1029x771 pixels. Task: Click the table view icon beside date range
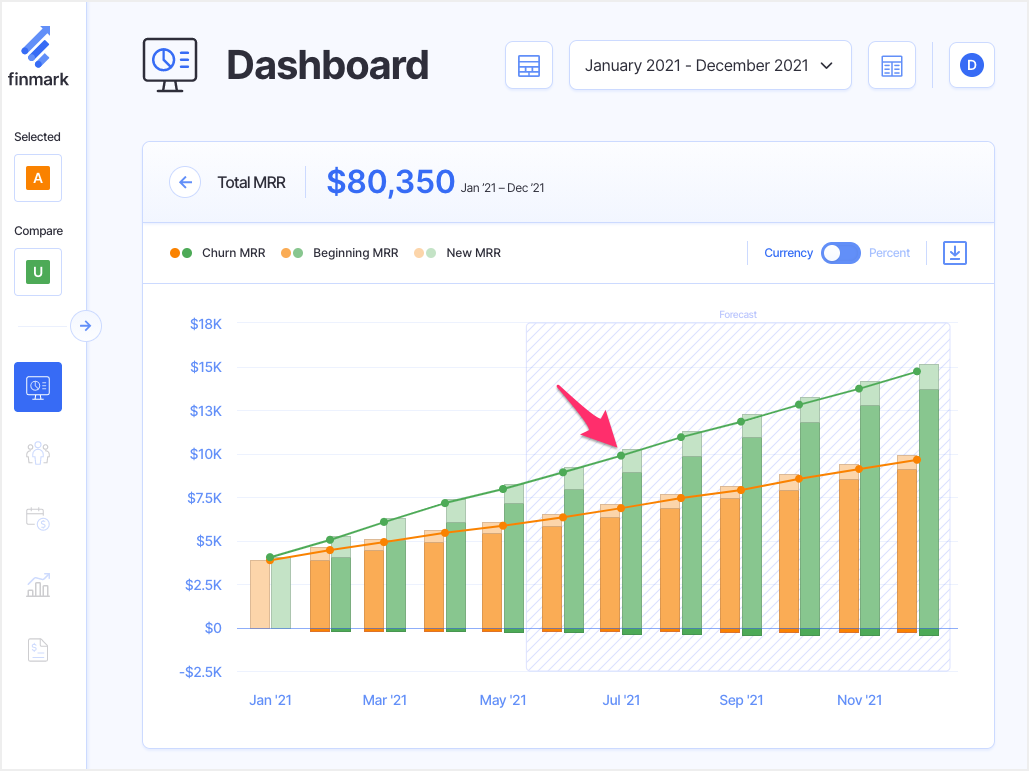pyautogui.click(x=529, y=66)
